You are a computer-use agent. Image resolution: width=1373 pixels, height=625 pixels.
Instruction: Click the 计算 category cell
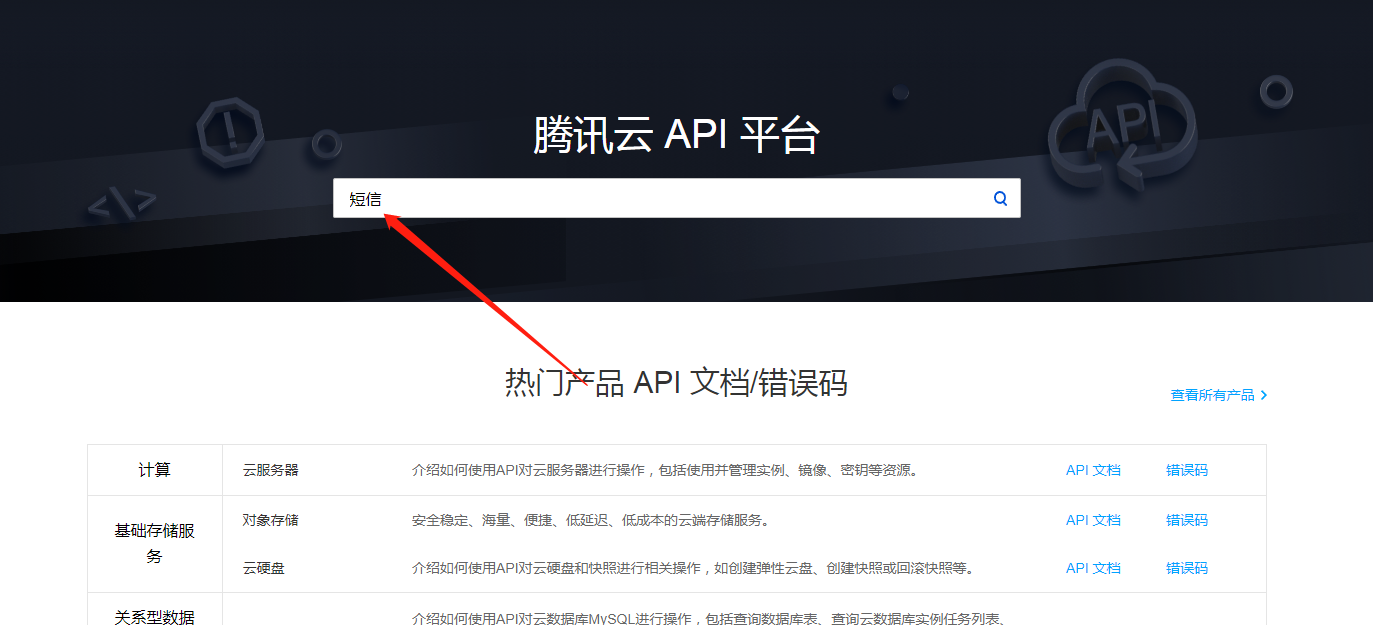pyautogui.click(x=155, y=470)
